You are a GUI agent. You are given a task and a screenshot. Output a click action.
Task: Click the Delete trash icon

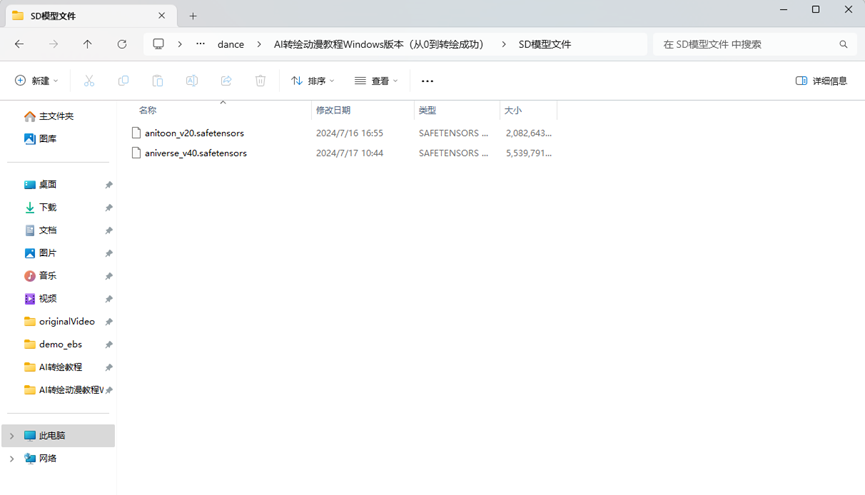[260, 81]
